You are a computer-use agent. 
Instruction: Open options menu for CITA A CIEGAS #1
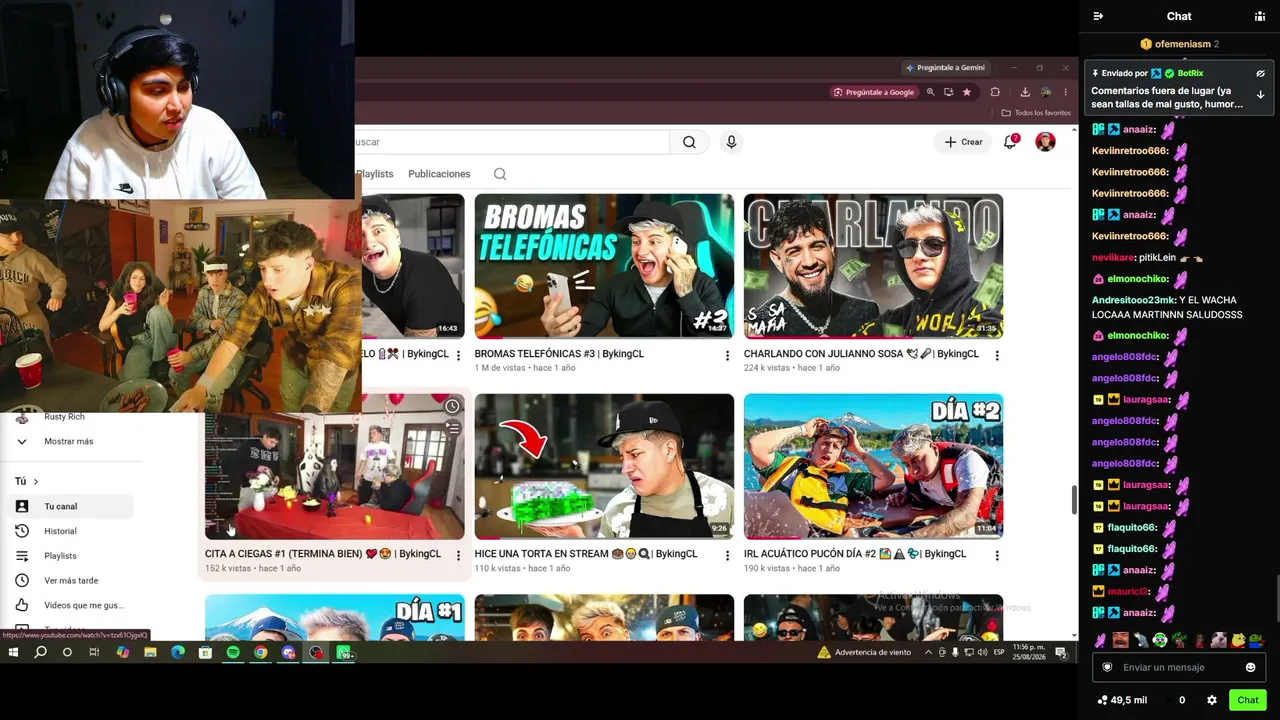click(x=458, y=555)
